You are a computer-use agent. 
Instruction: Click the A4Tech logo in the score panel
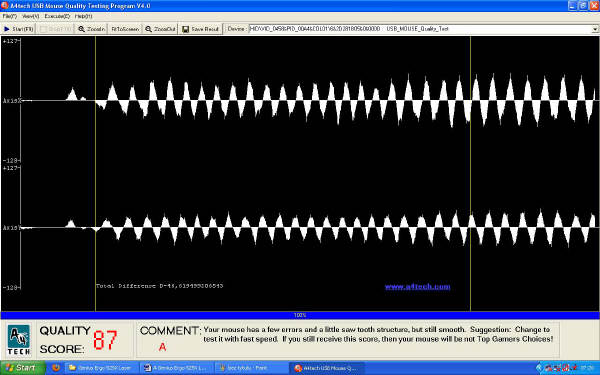pos(18,340)
